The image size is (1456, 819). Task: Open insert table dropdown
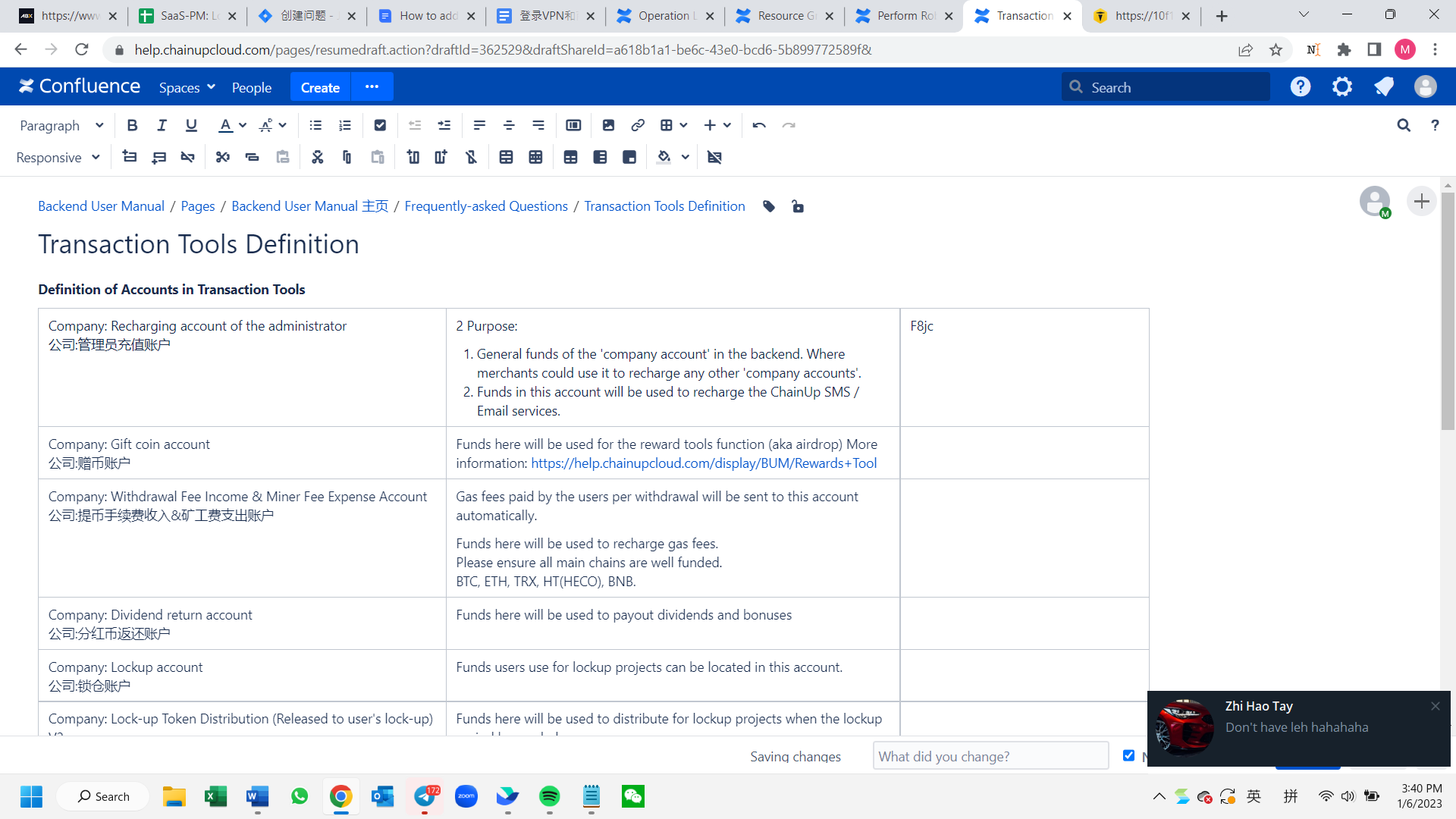point(673,125)
